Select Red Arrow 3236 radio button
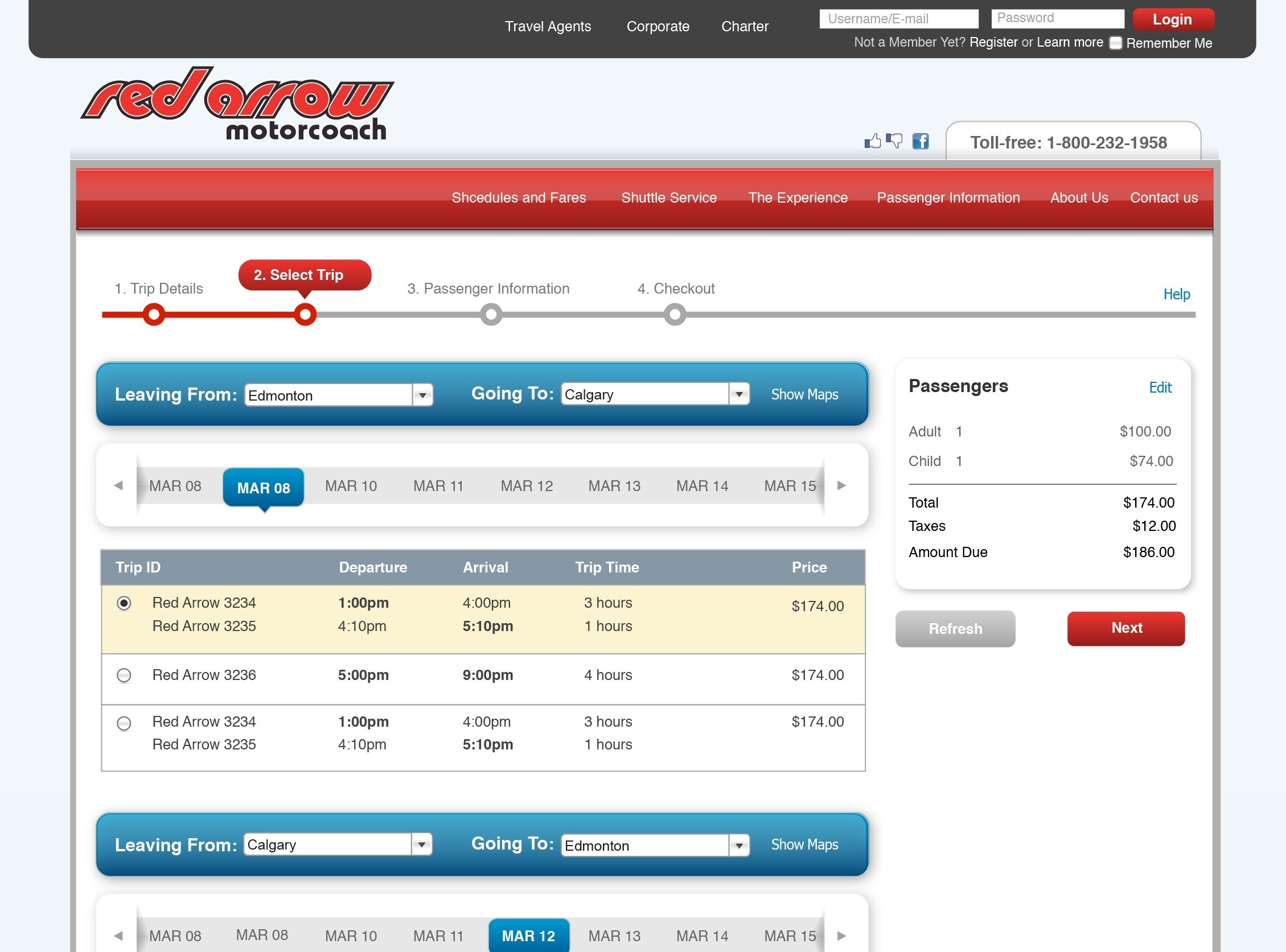Image resolution: width=1286 pixels, height=952 pixels. [123, 675]
